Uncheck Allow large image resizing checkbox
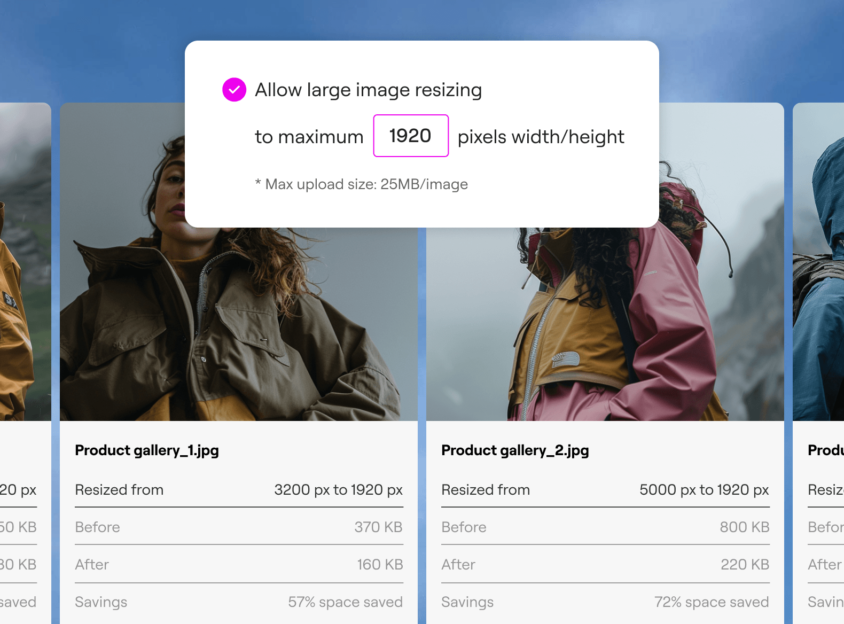 click(234, 90)
